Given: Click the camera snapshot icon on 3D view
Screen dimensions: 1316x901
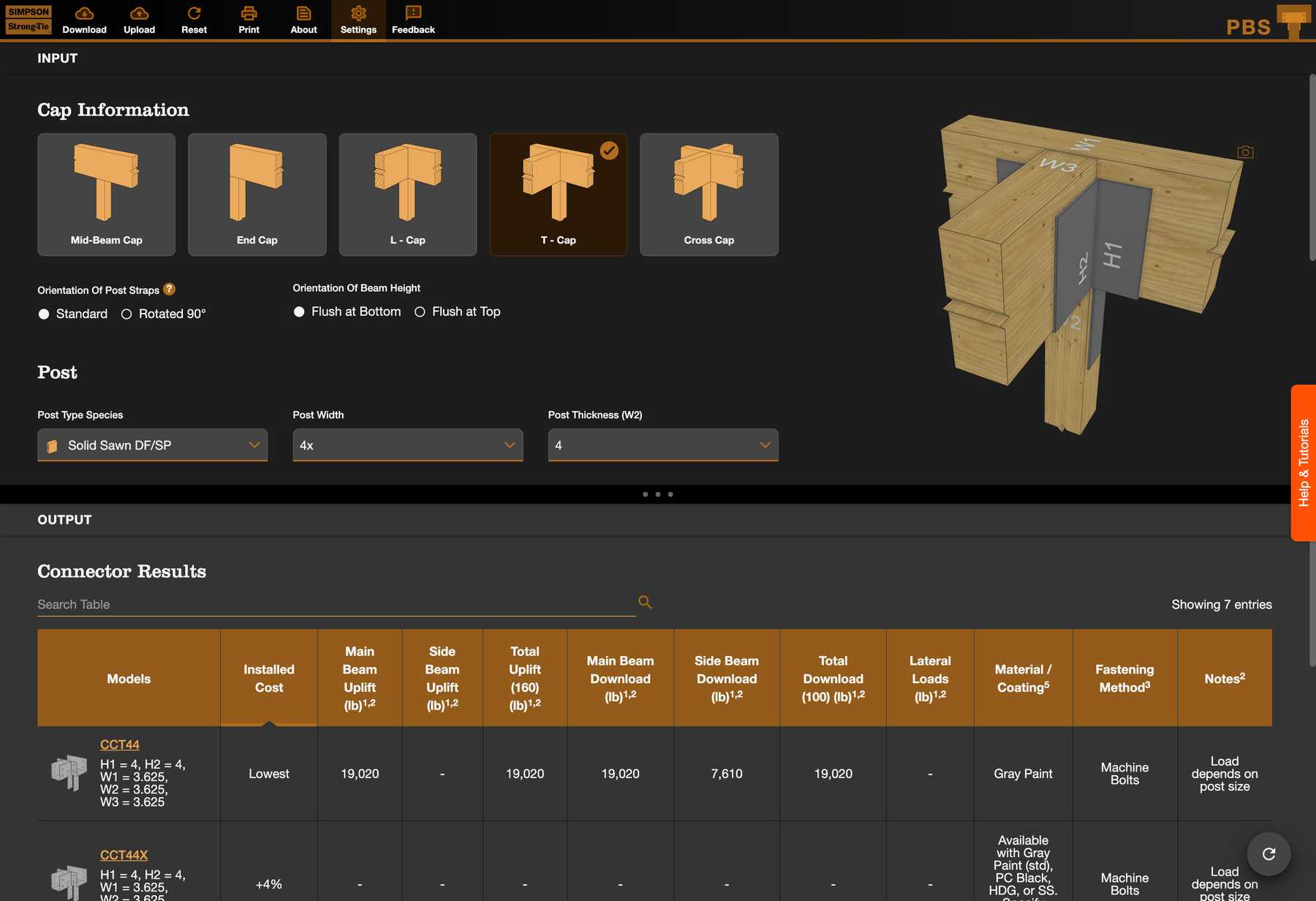Looking at the screenshot, I should [x=1245, y=152].
